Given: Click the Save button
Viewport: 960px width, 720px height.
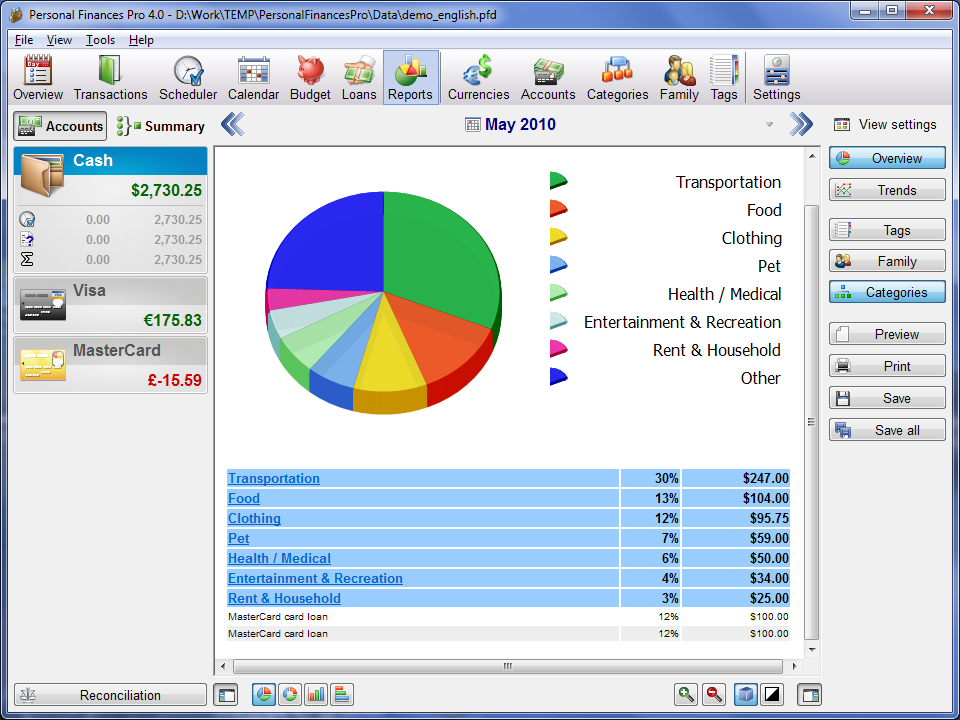Looking at the screenshot, I should (887, 397).
